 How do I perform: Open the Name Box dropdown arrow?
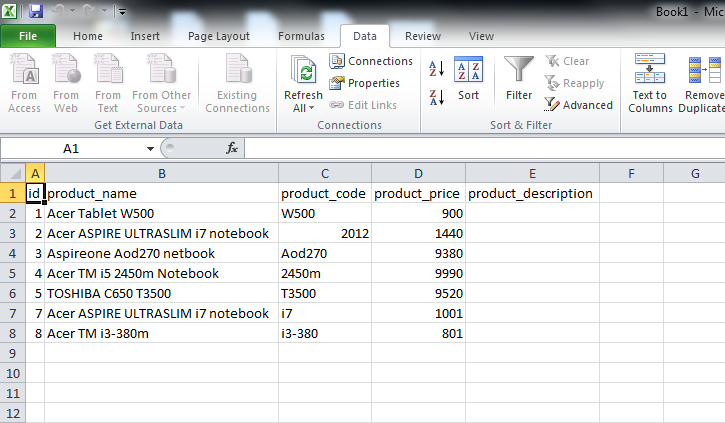(150, 148)
